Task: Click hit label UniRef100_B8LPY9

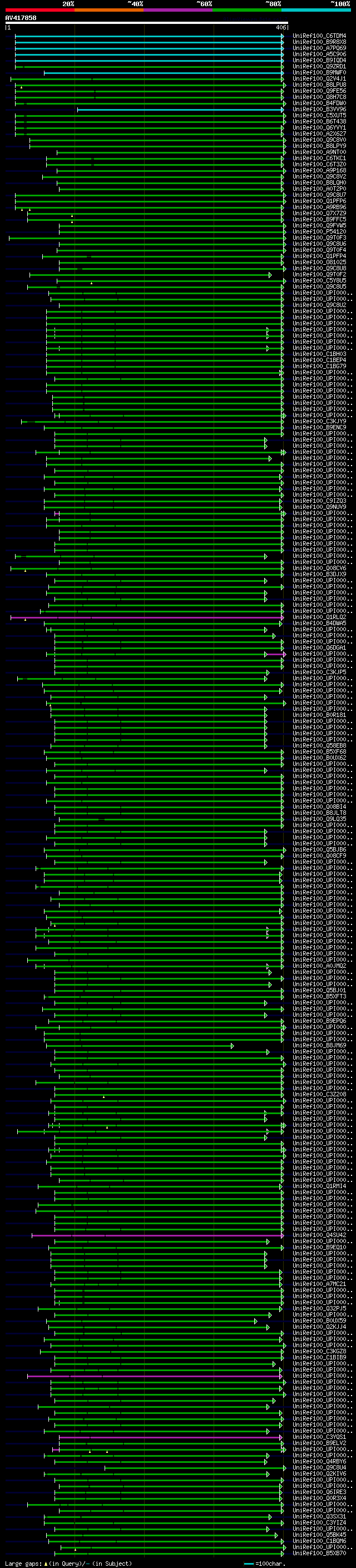Action: (319, 146)
